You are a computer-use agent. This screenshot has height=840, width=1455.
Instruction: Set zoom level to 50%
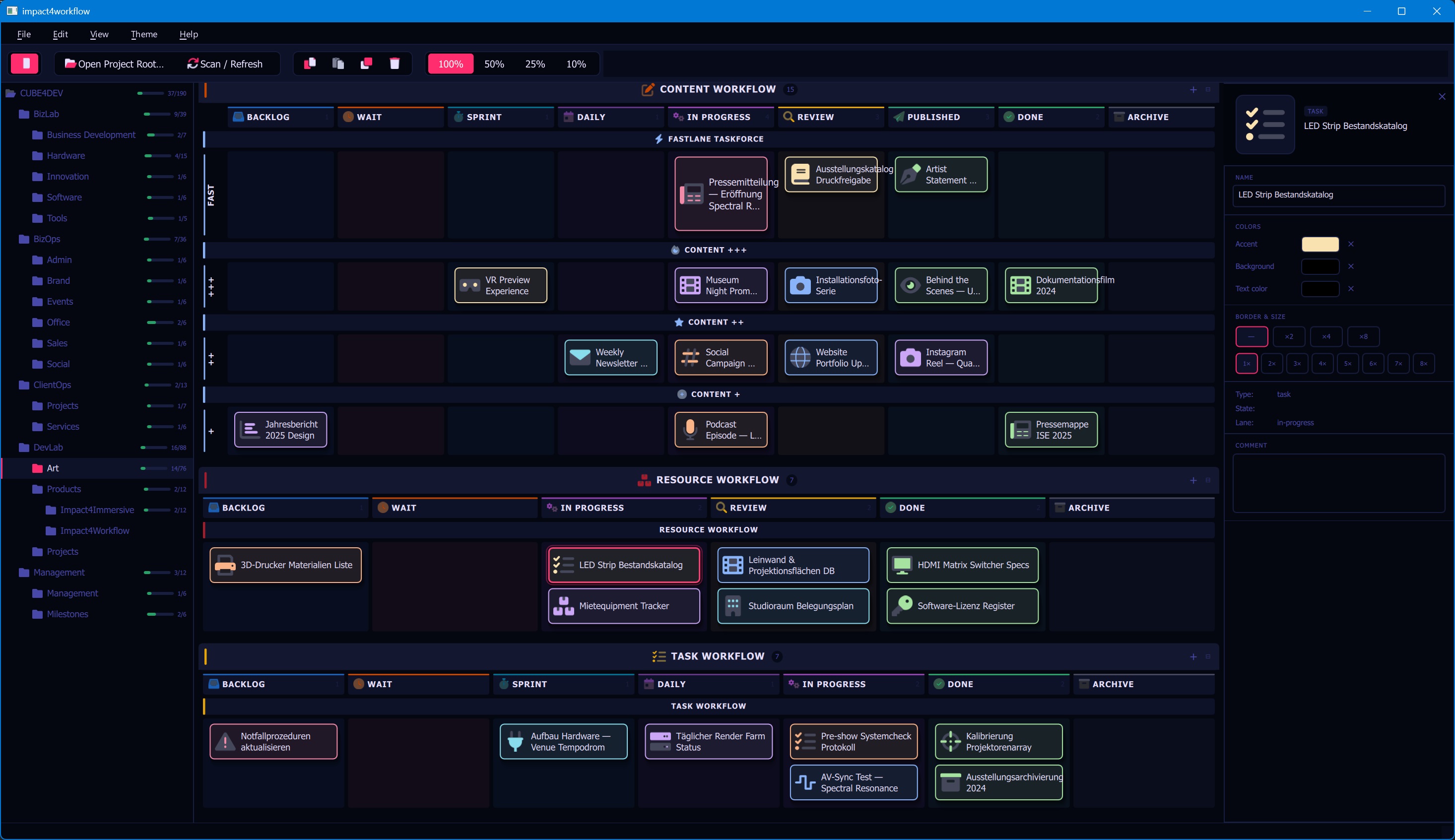tap(494, 64)
